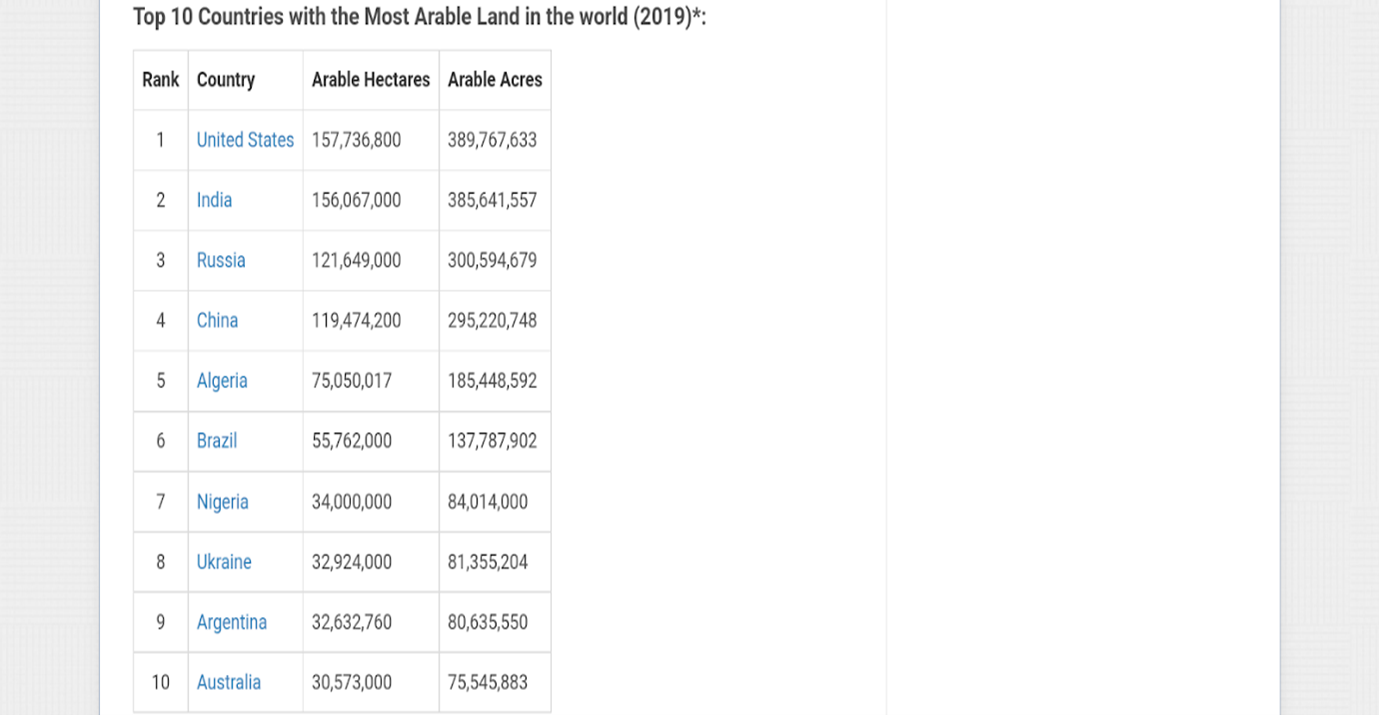Select the Algeria country link
1379x715 pixels.
(222, 381)
